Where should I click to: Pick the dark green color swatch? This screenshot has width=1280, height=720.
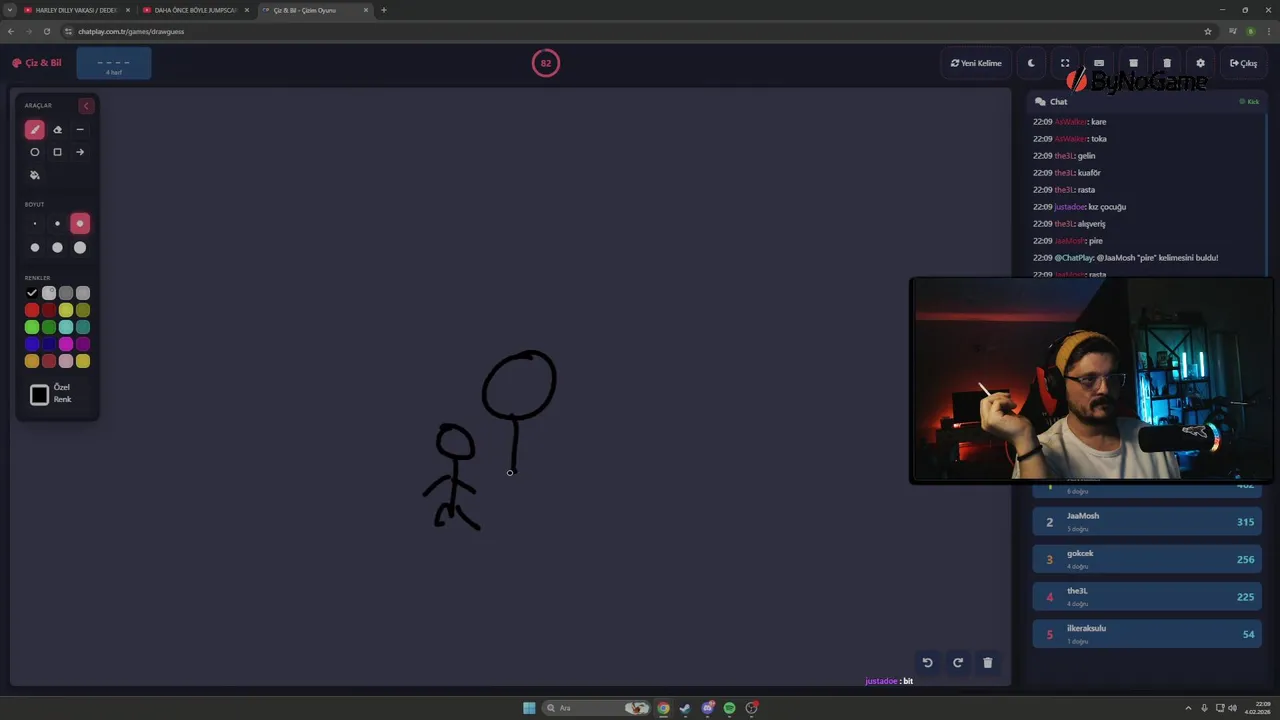49,327
